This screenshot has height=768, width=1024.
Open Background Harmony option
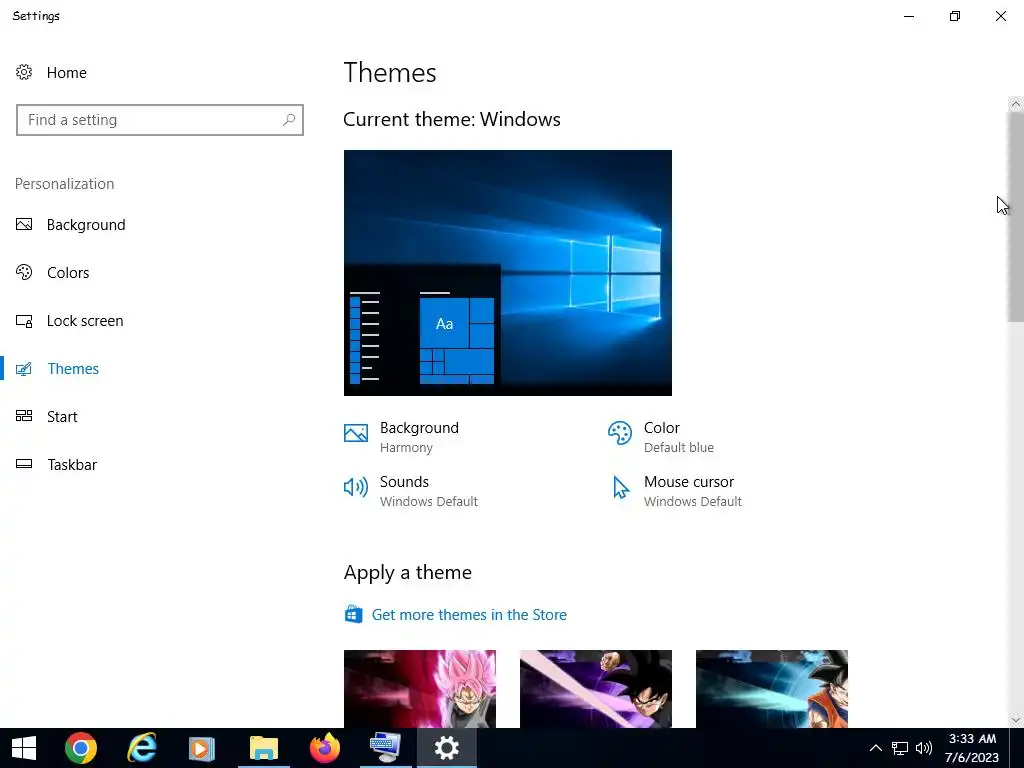click(x=419, y=437)
